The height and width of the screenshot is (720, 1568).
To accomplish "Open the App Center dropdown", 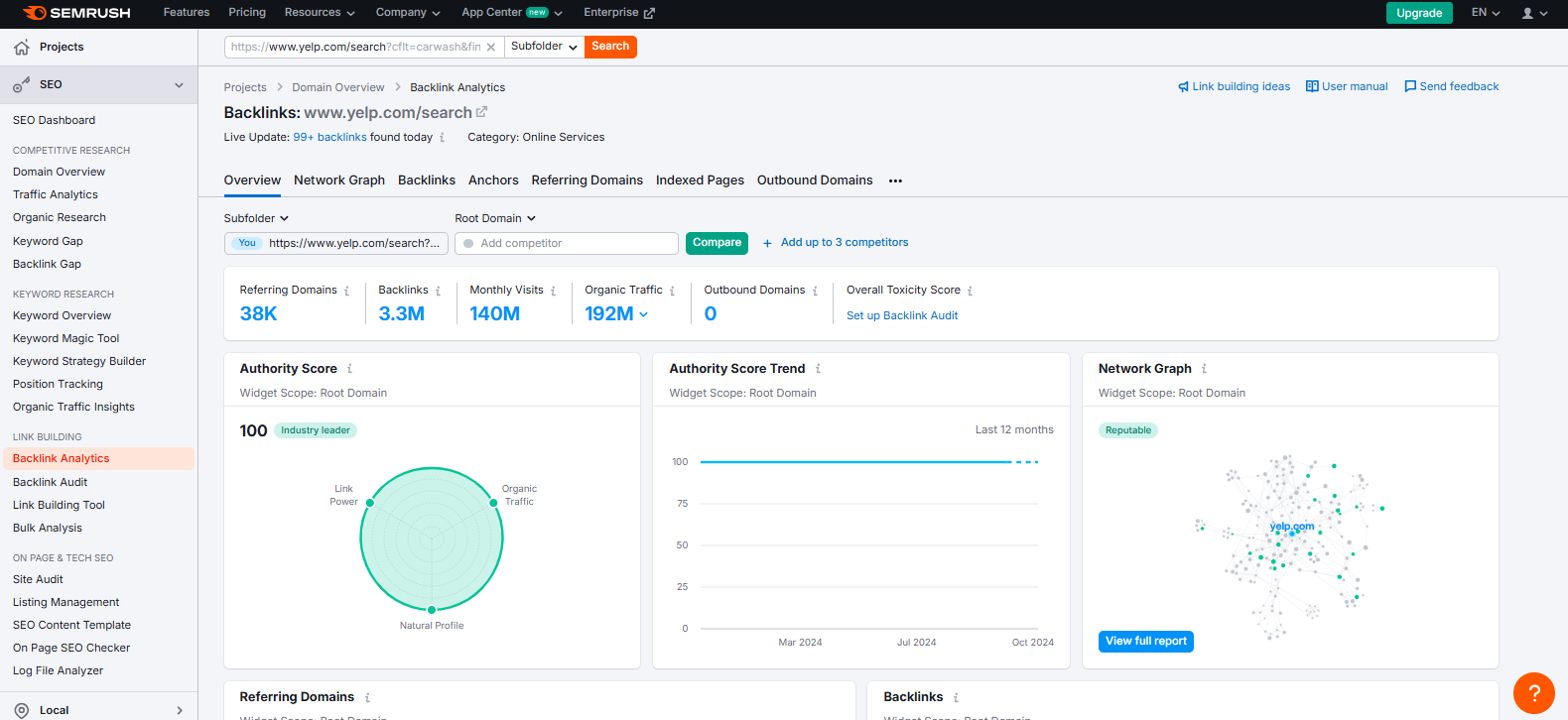I will [x=512, y=13].
